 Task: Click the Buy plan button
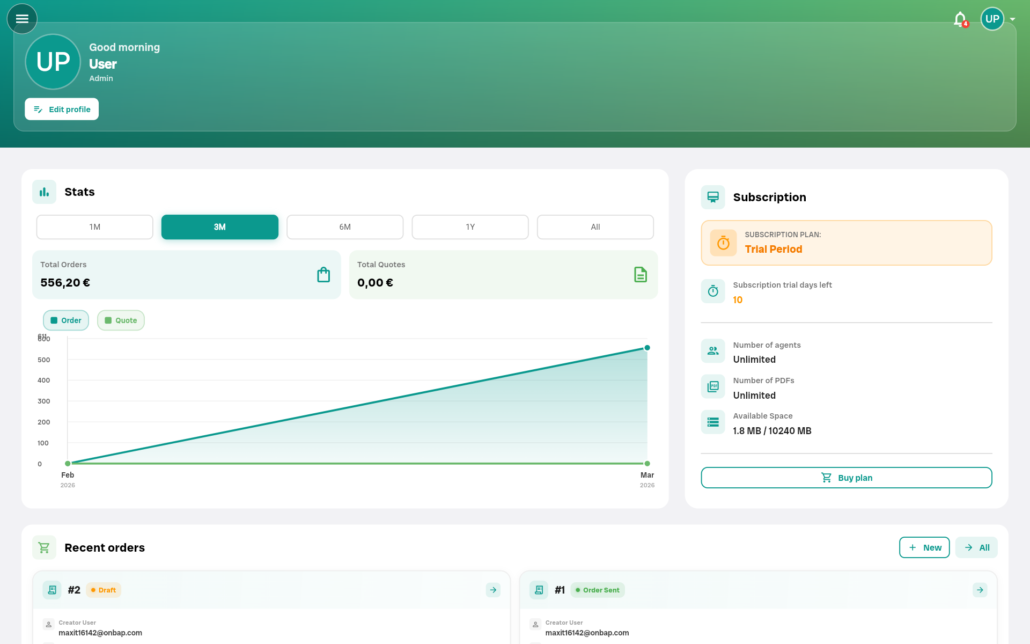pyautogui.click(x=846, y=477)
